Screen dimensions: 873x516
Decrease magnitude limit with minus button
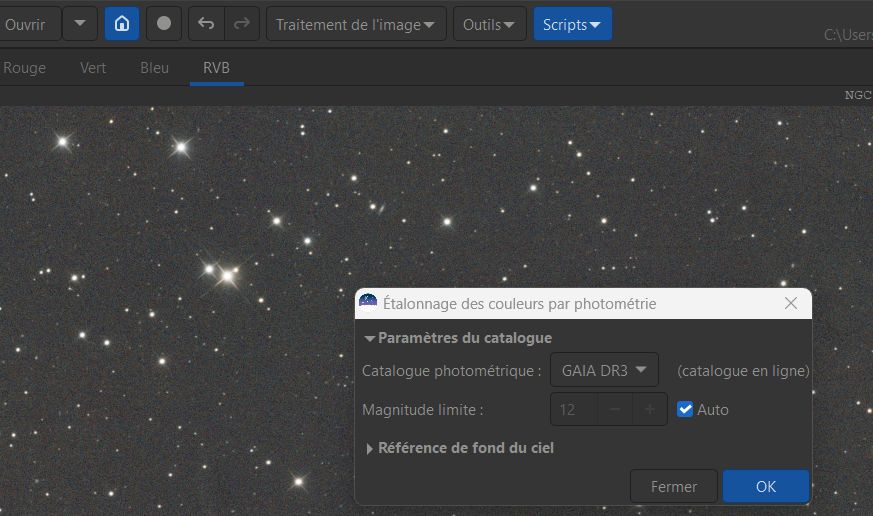(x=615, y=410)
